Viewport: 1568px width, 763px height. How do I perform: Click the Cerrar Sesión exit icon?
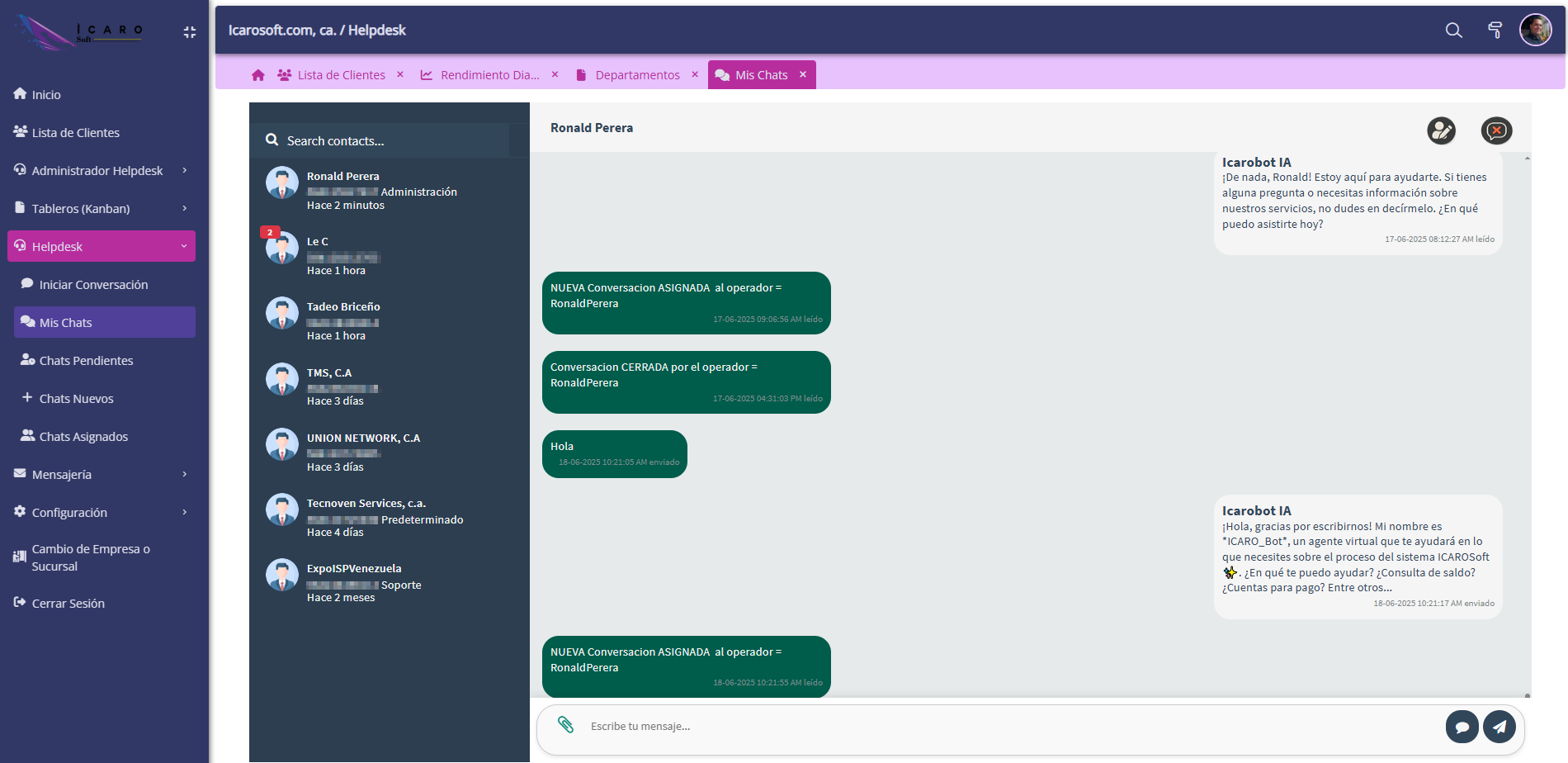pyautogui.click(x=21, y=602)
